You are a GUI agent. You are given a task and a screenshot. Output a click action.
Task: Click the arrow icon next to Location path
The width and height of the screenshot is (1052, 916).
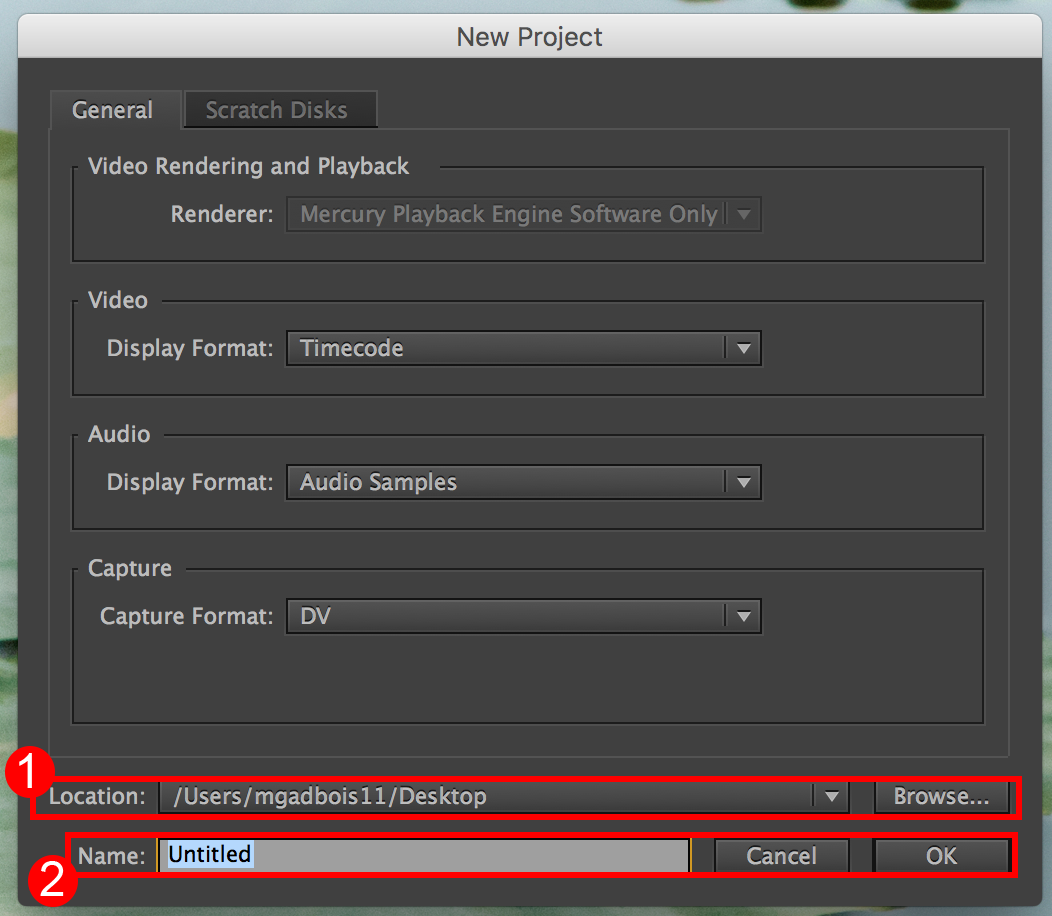831,796
